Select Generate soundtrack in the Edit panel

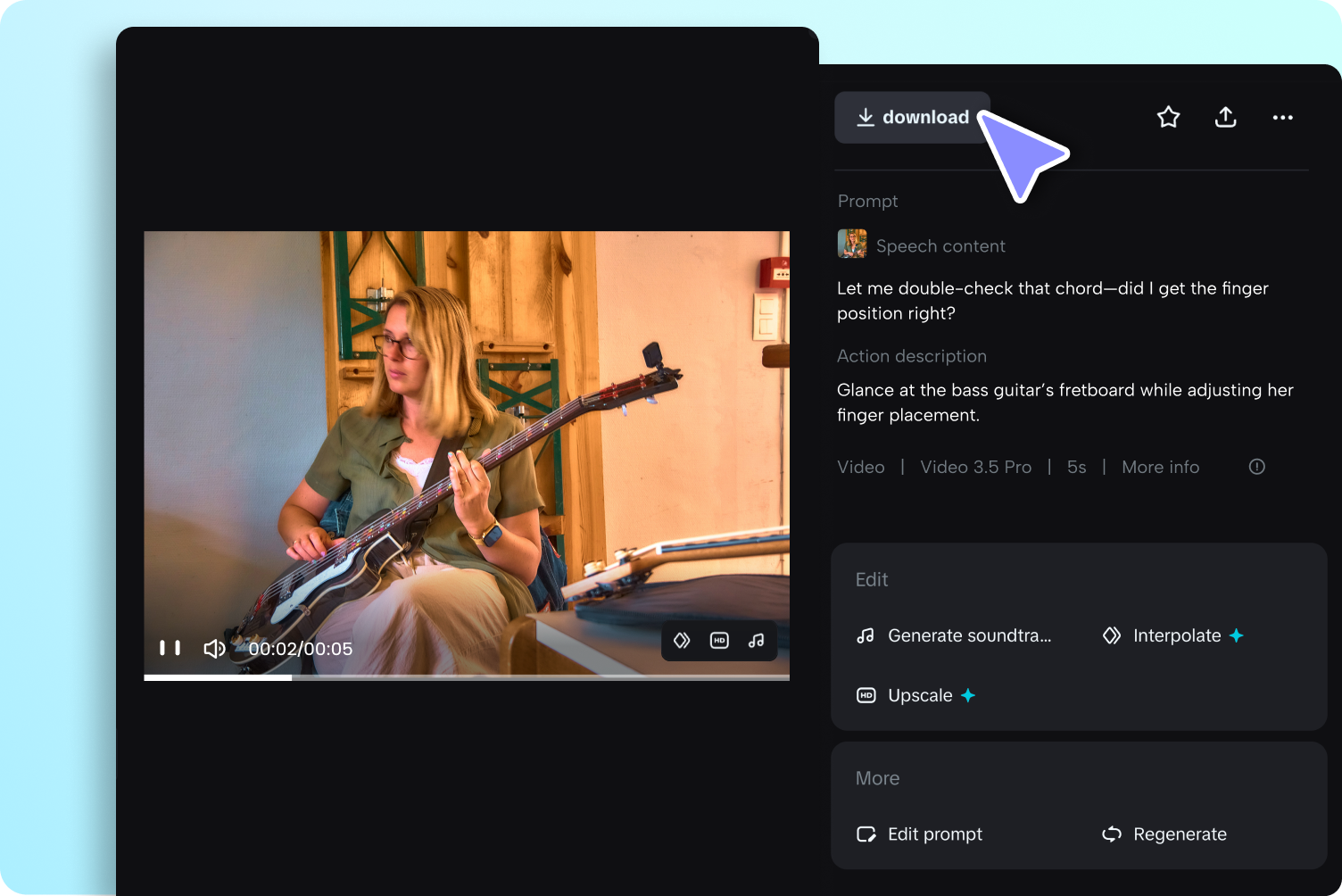point(954,636)
